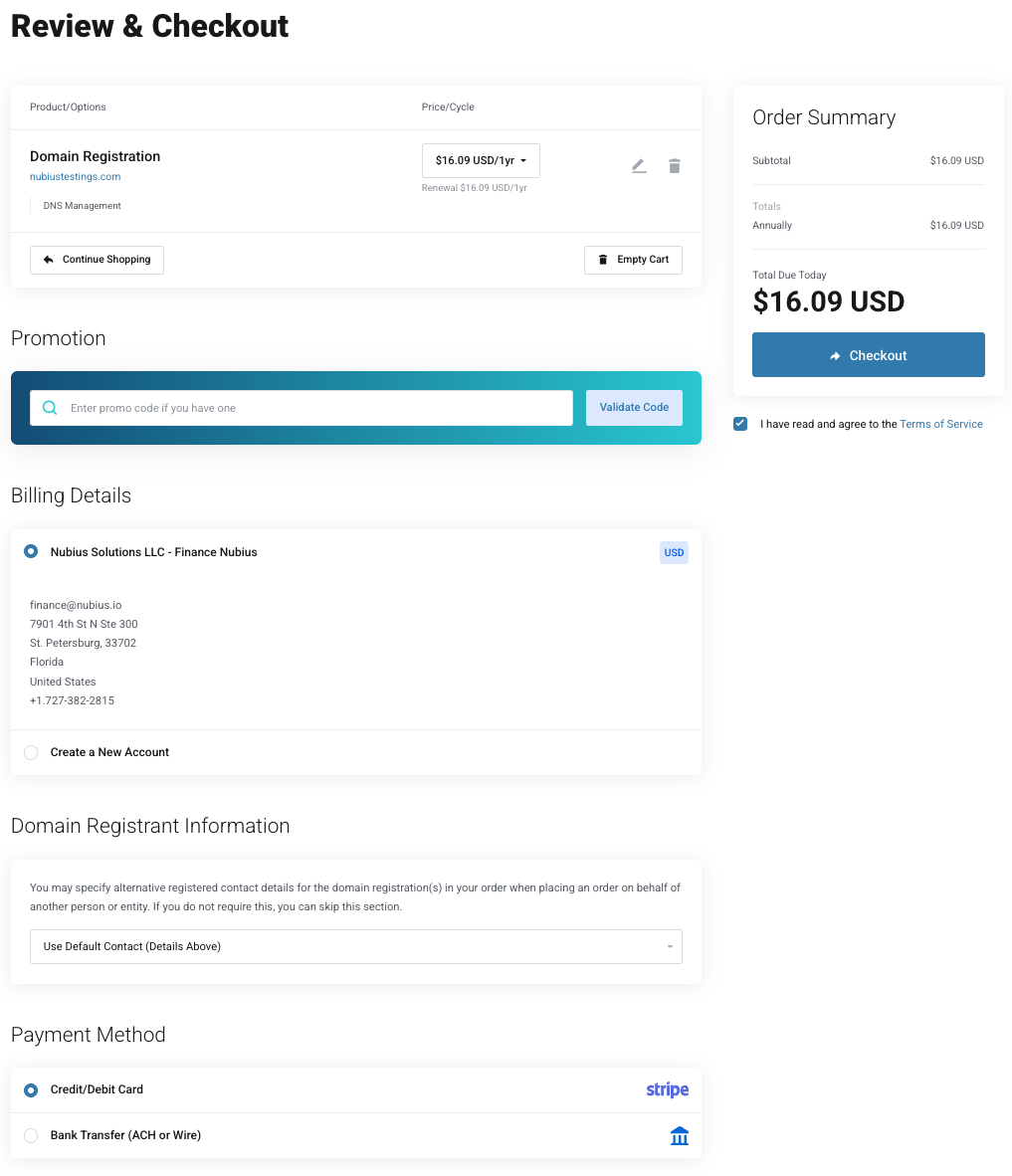Click the Validate Code button
This screenshot has height=1176, width=1012.
pos(634,408)
